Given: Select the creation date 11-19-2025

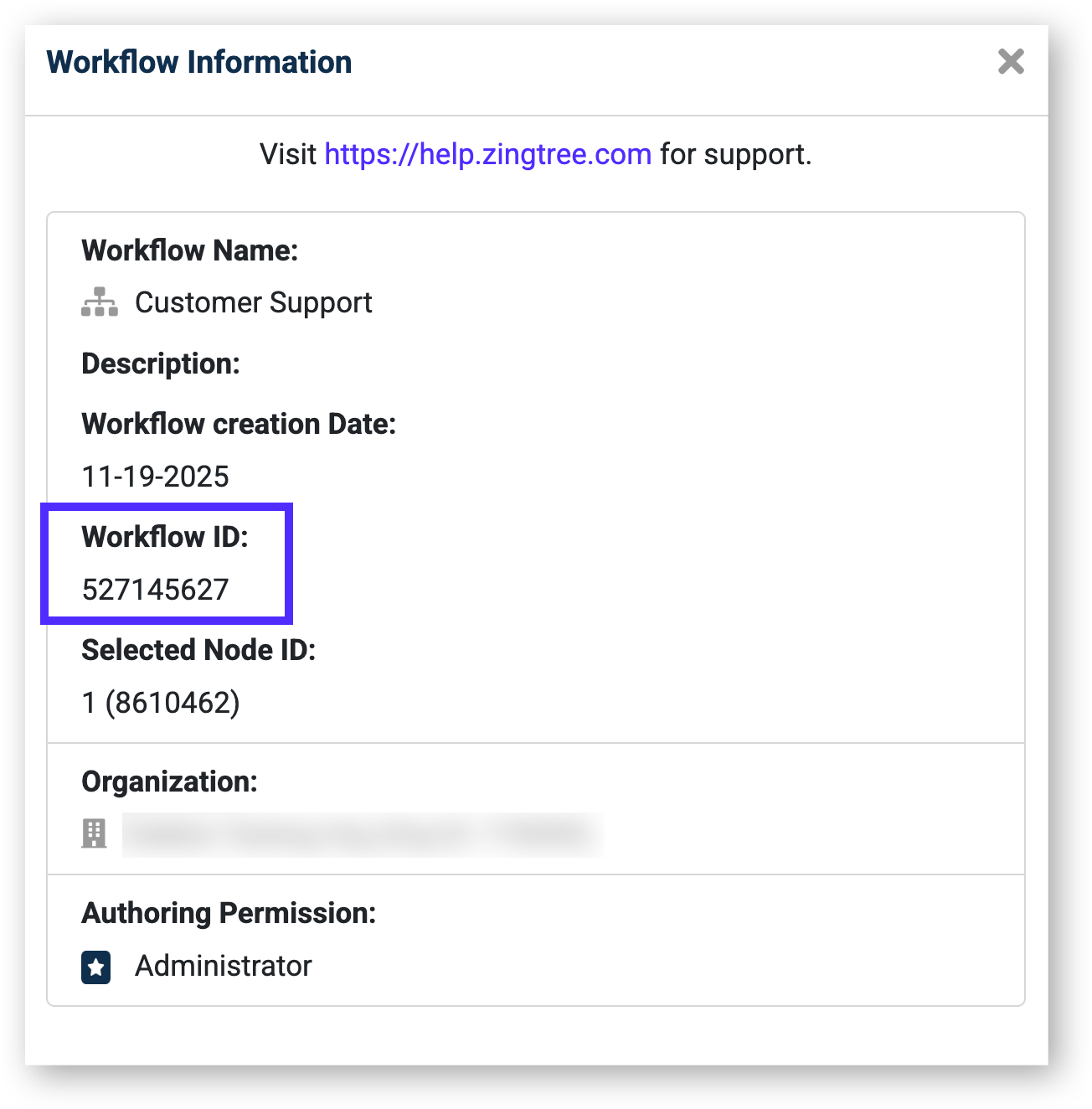Looking at the screenshot, I should (156, 477).
